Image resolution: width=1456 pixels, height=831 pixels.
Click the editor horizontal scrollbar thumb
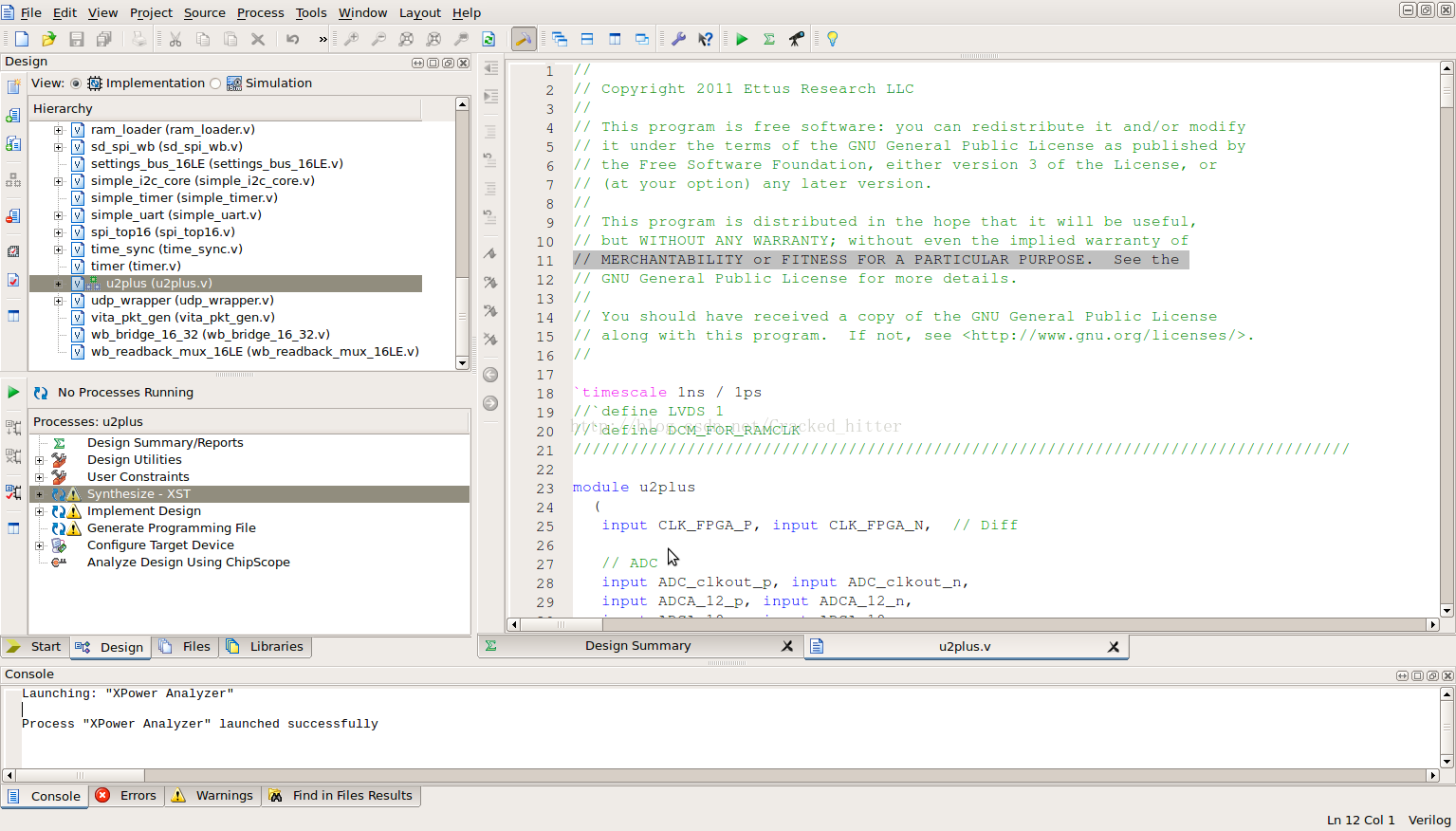click(x=560, y=624)
